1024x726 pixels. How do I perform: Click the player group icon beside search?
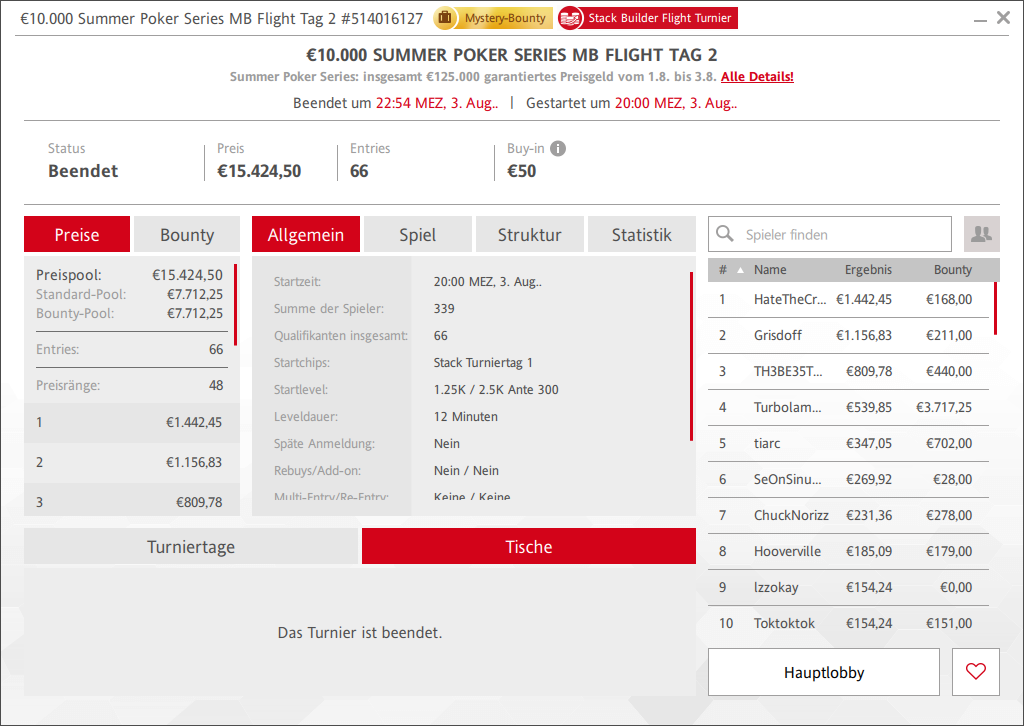click(x=981, y=234)
